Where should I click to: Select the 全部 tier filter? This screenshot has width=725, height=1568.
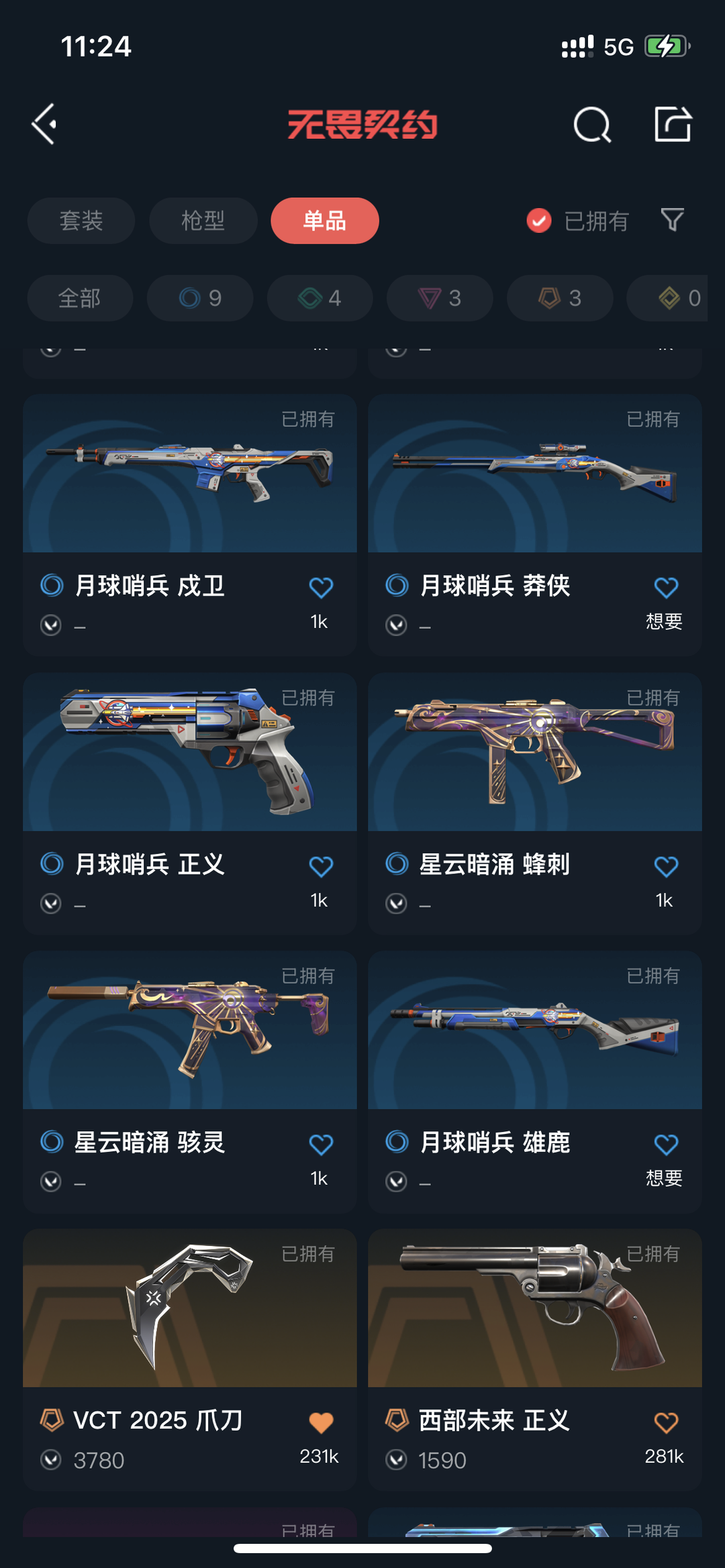point(80,298)
